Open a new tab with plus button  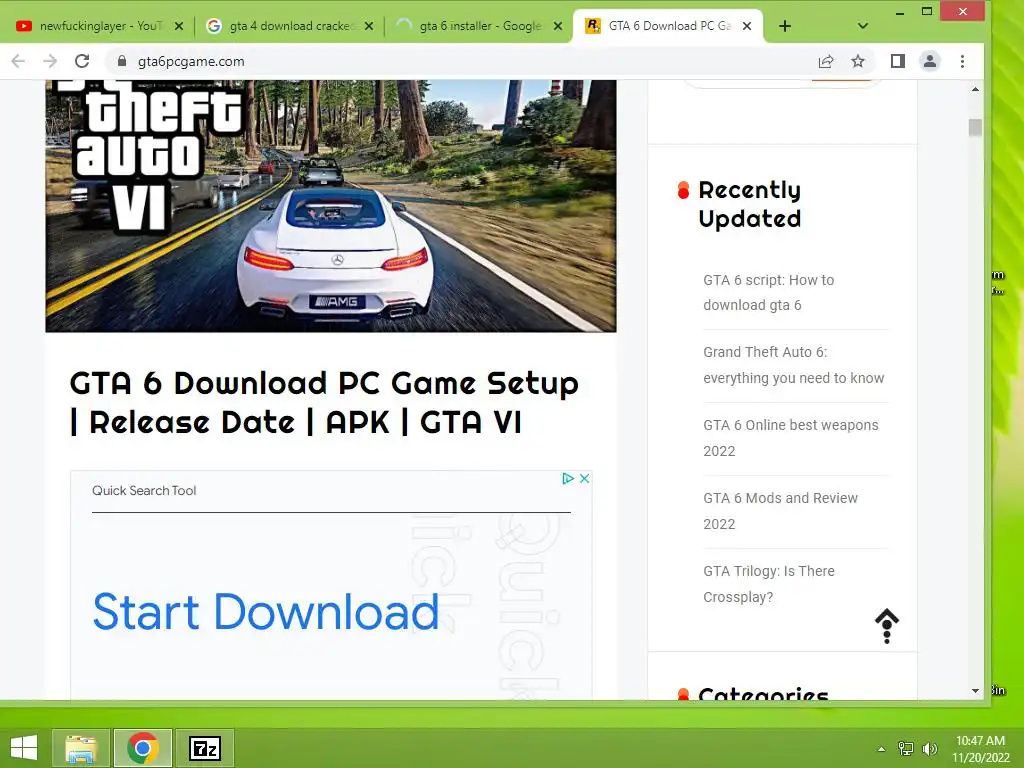(785, 26)
